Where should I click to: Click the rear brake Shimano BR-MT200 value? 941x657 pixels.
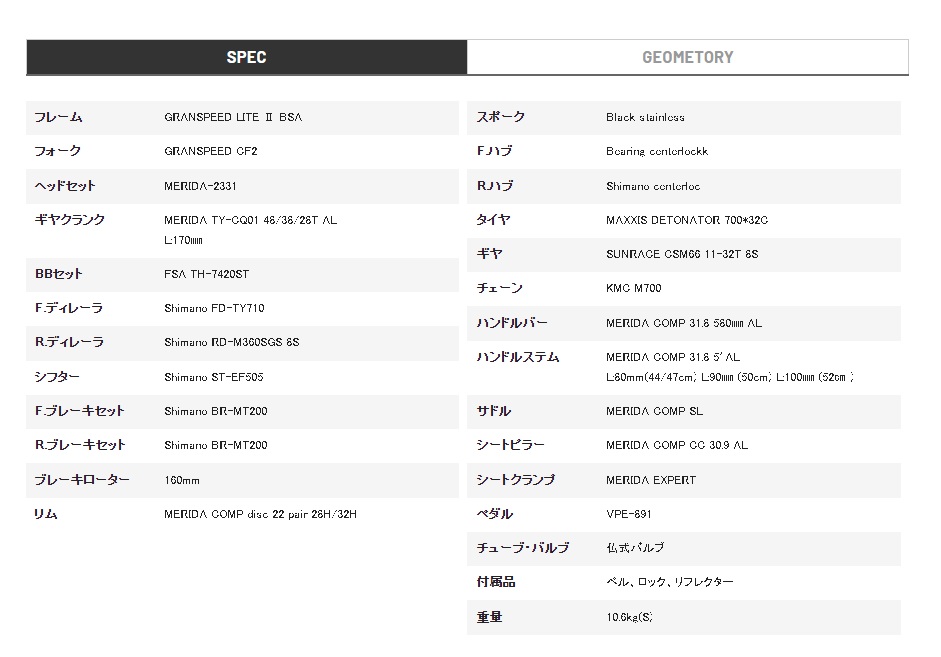(216, 445)
